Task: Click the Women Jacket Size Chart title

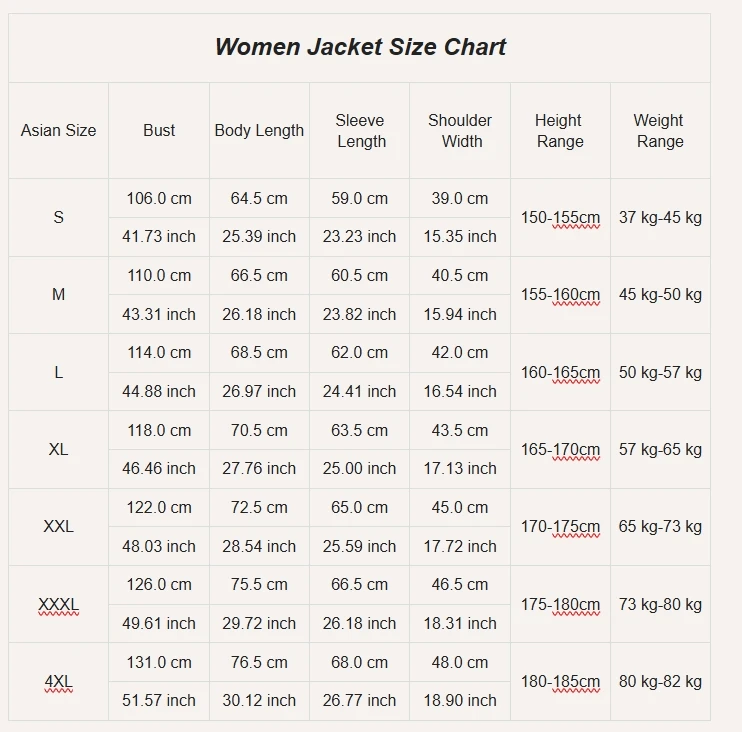Action: pos(360,47)
